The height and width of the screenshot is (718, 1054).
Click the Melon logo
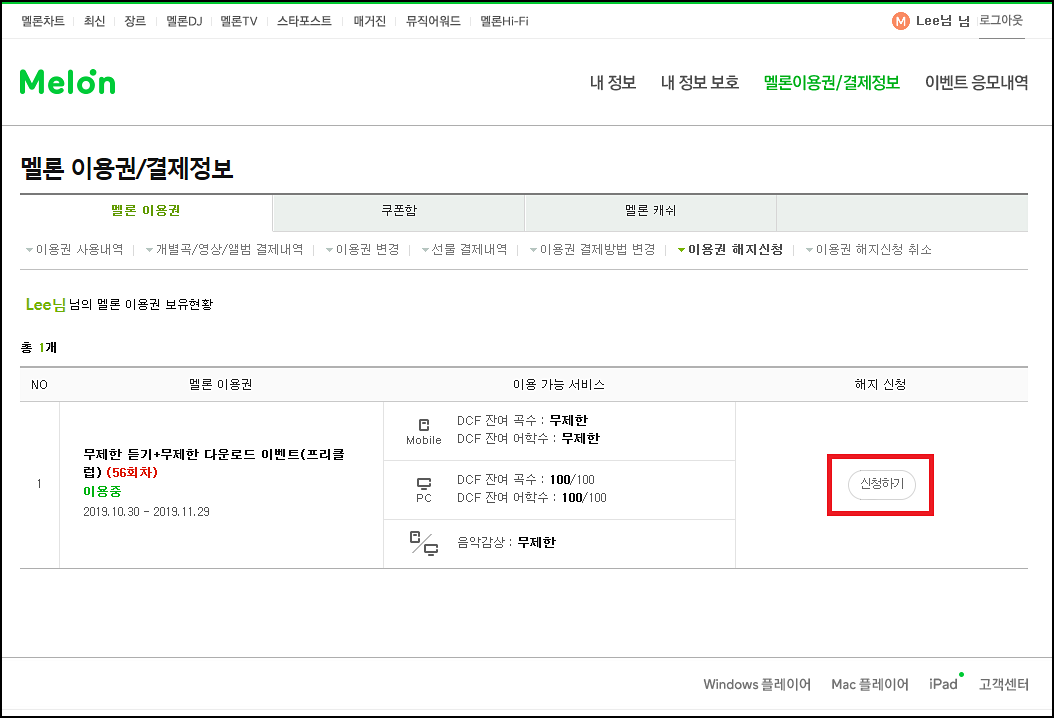pyautogui.click(x=67, y=81)
